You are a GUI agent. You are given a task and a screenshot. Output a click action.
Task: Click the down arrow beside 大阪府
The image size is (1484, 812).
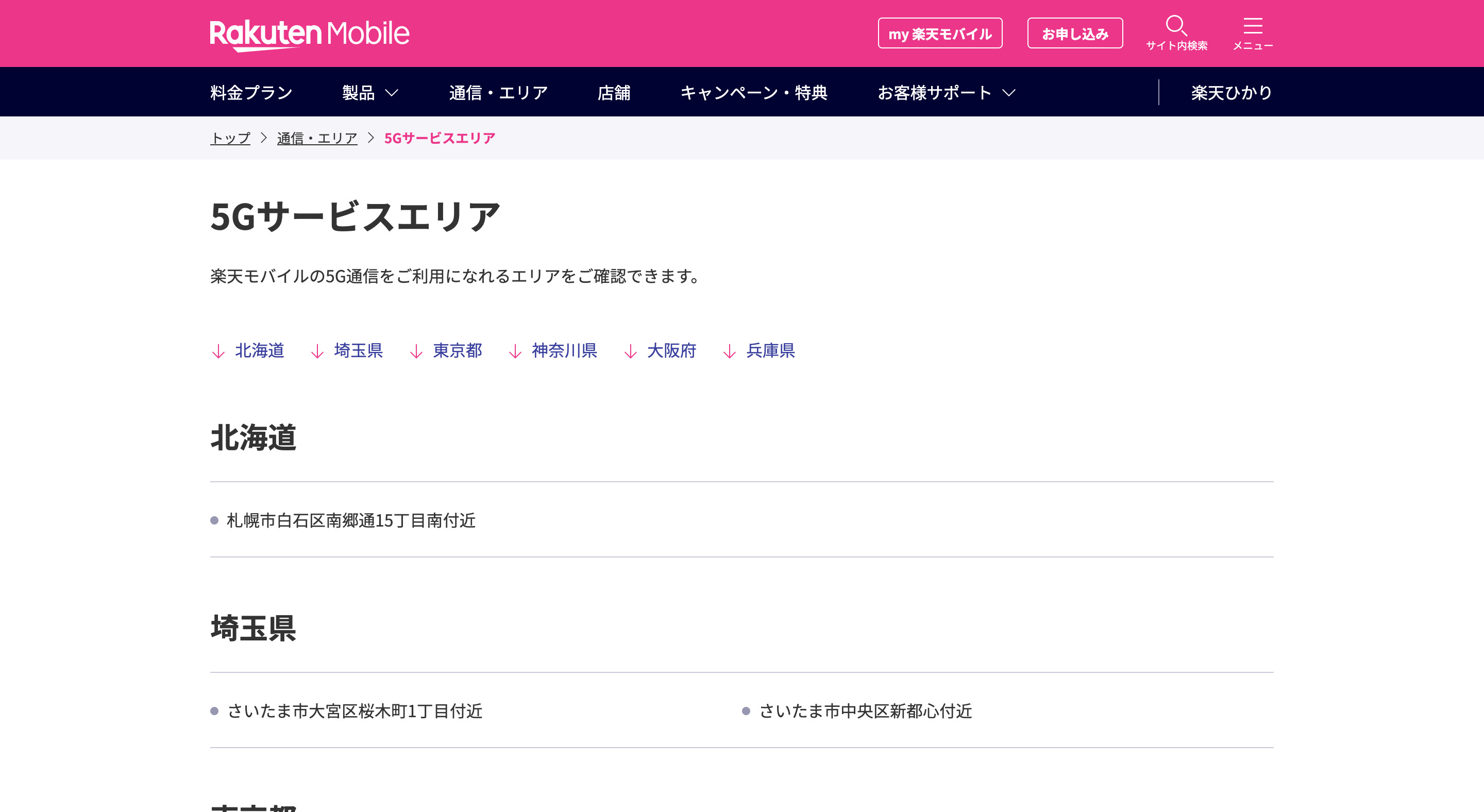(x=631, y=351)
